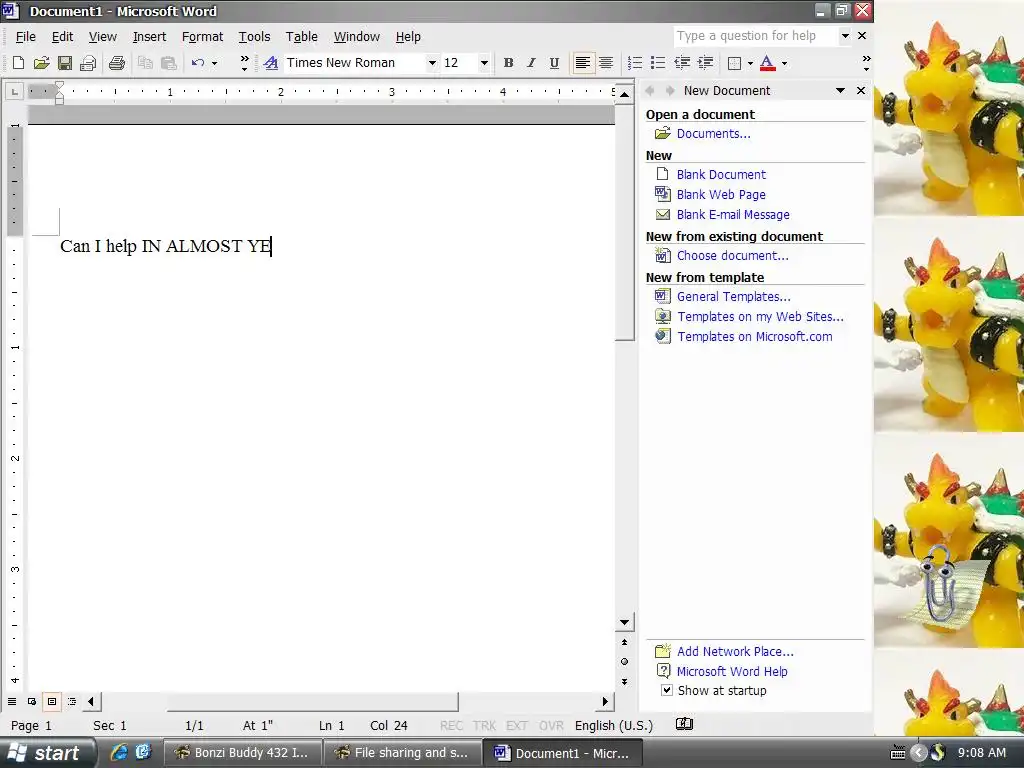
Task: Apply numbered list formatting
Action: click(634, 63)
